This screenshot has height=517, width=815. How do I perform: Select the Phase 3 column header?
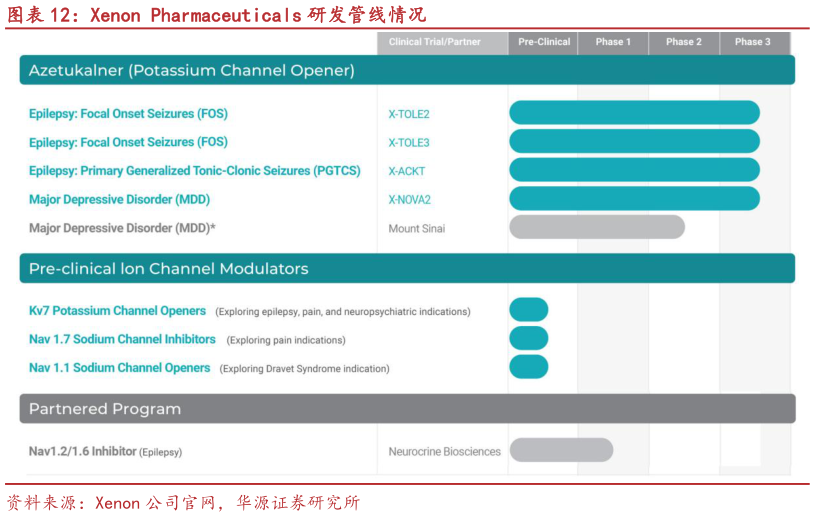755,43
